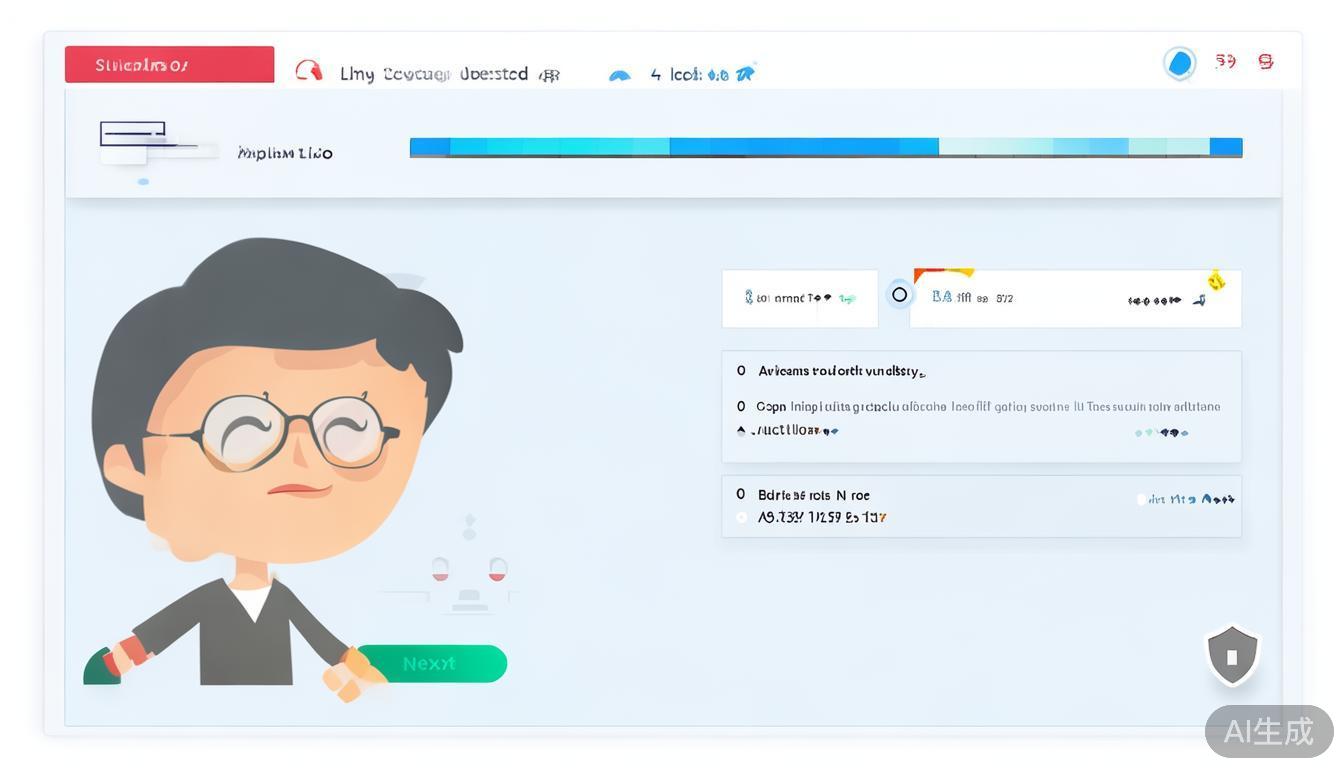Click the blue cloud-shaped icon in header

[620, 75]
